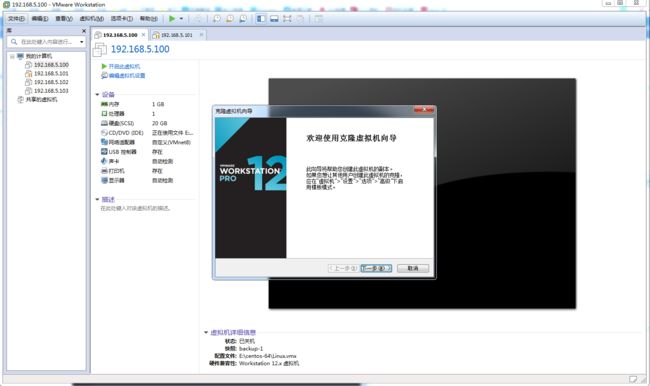Collapse the 虚拟机详细信息 section
This screenshot has width=650, height=386.
206,332
